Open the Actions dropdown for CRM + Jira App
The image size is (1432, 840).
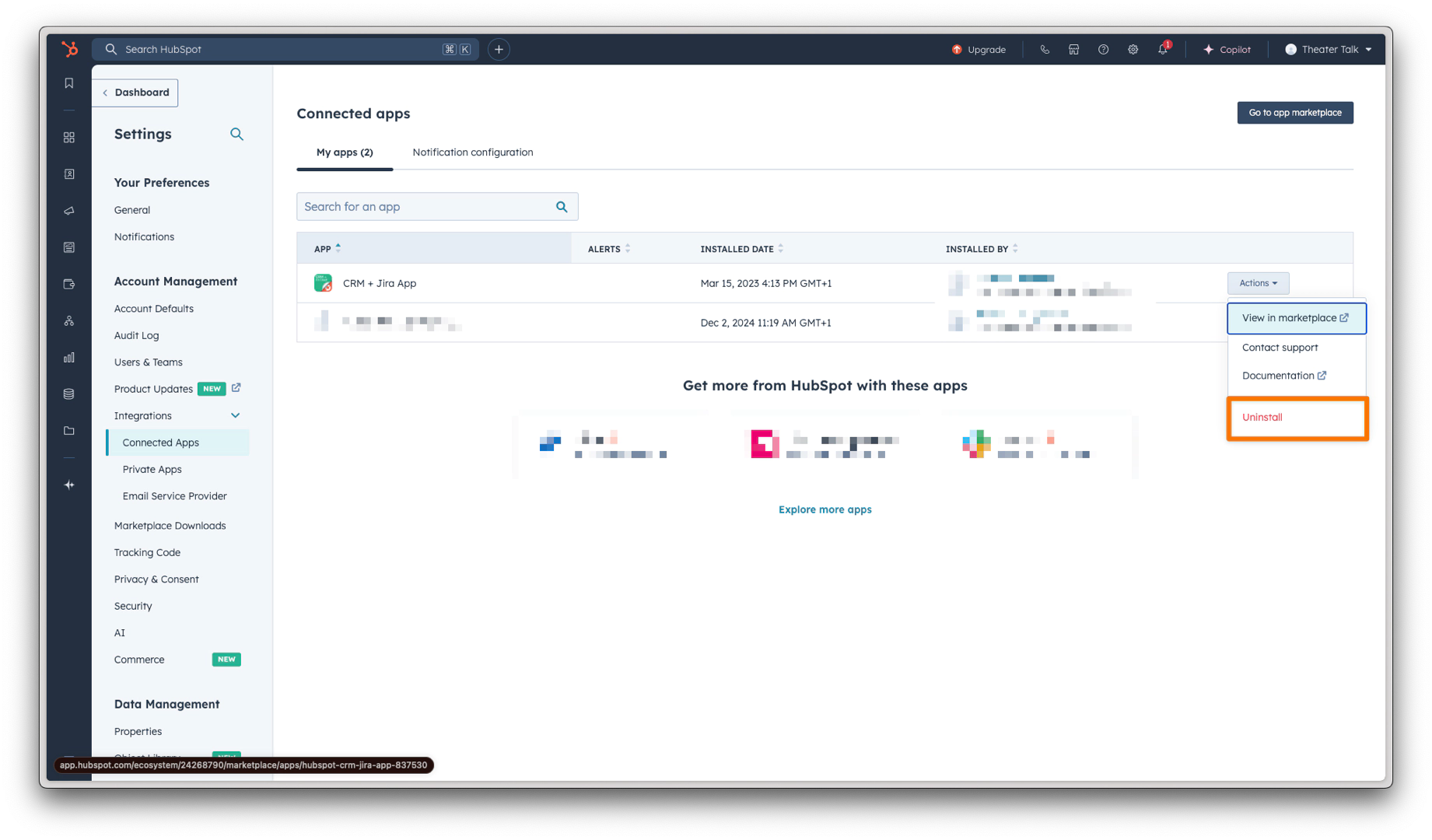click(x=1258, y=283)
